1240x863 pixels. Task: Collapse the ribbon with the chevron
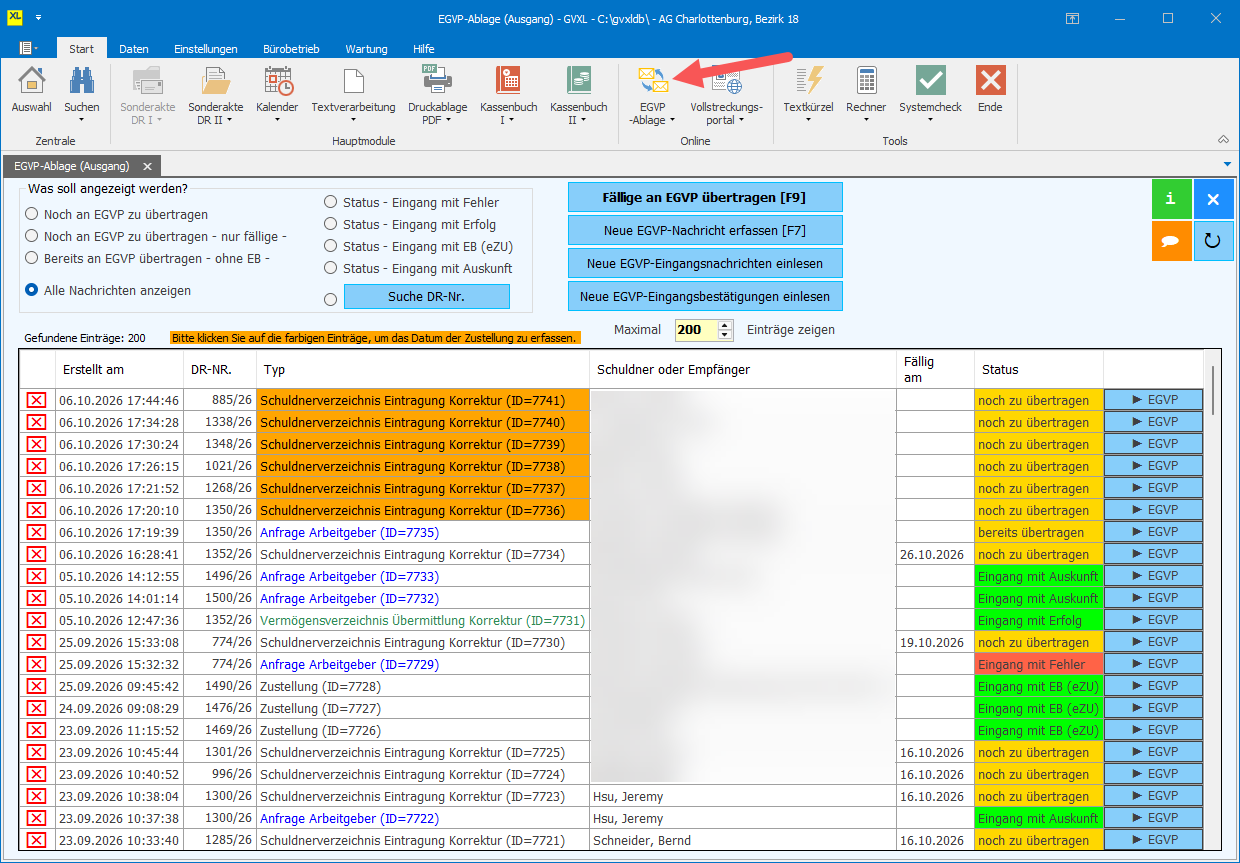click(x=1223, y=139)
